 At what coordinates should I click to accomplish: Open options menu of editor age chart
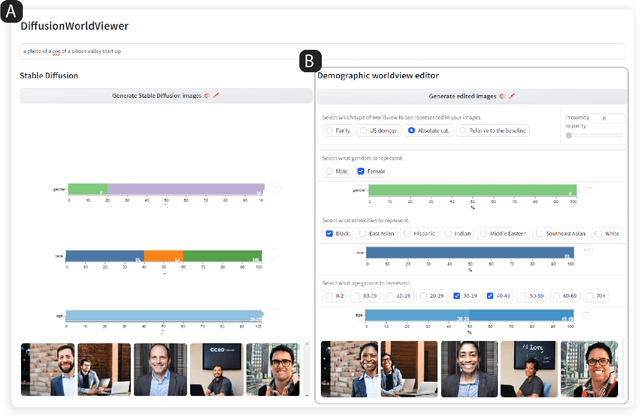(588, 314)
